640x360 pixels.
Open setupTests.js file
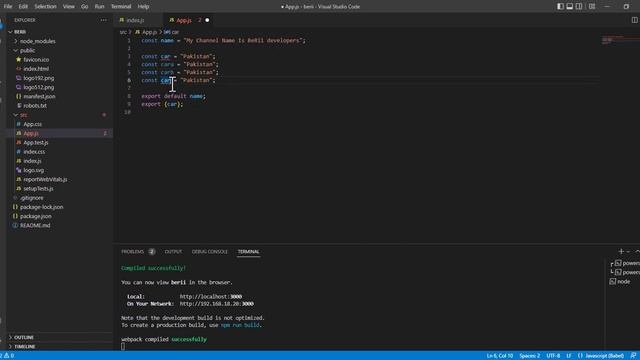(38, 189)
